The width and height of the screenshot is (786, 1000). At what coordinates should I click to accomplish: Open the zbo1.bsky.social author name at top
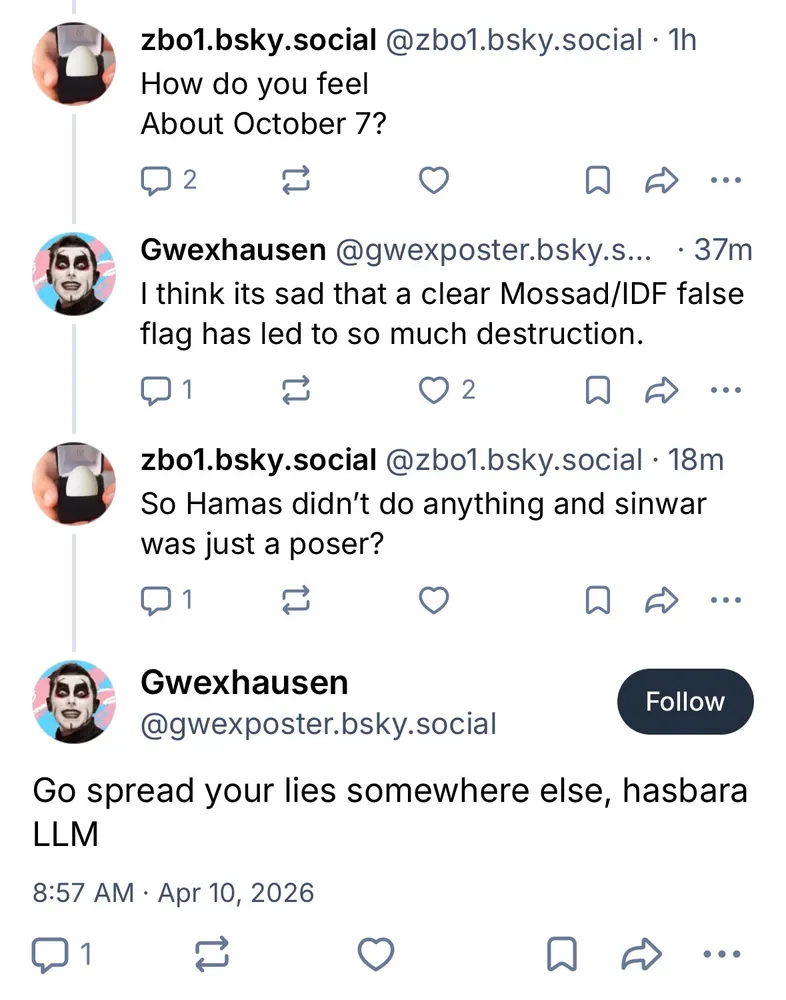pos(258,40)
